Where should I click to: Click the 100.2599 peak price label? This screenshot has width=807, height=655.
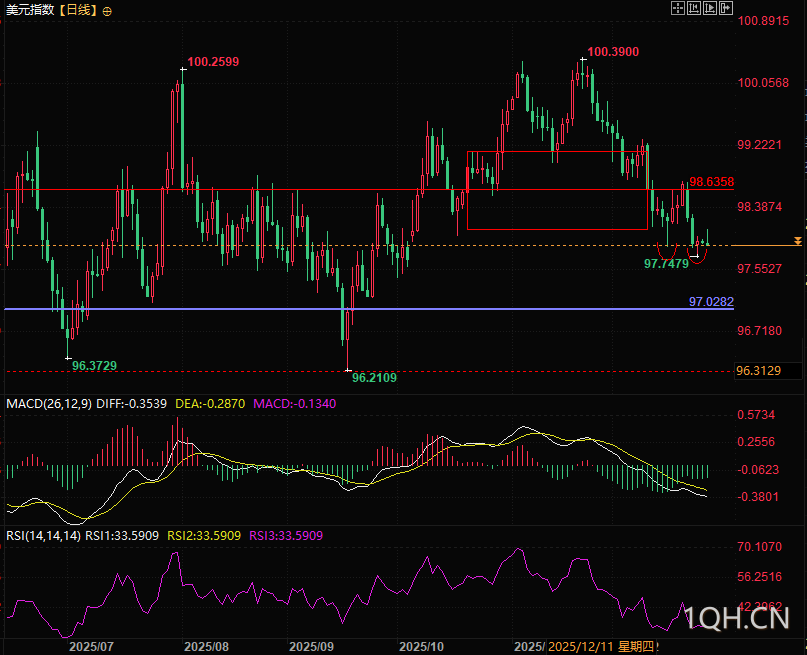click(x=213, y=62)
